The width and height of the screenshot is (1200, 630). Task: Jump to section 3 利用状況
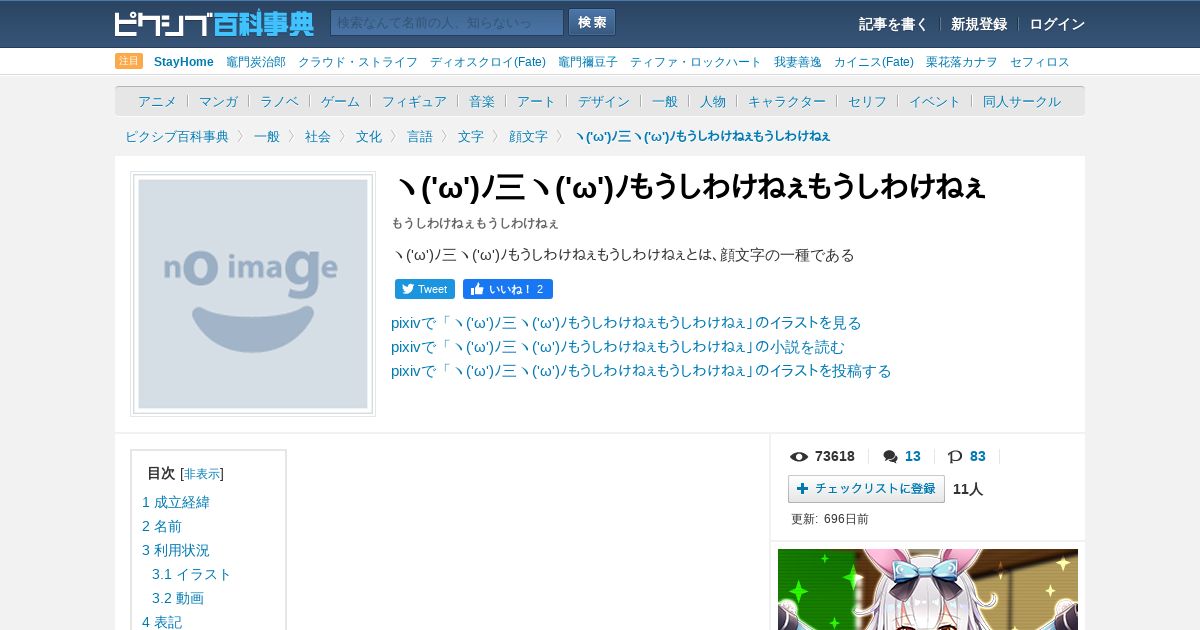[x=176, y=550]
